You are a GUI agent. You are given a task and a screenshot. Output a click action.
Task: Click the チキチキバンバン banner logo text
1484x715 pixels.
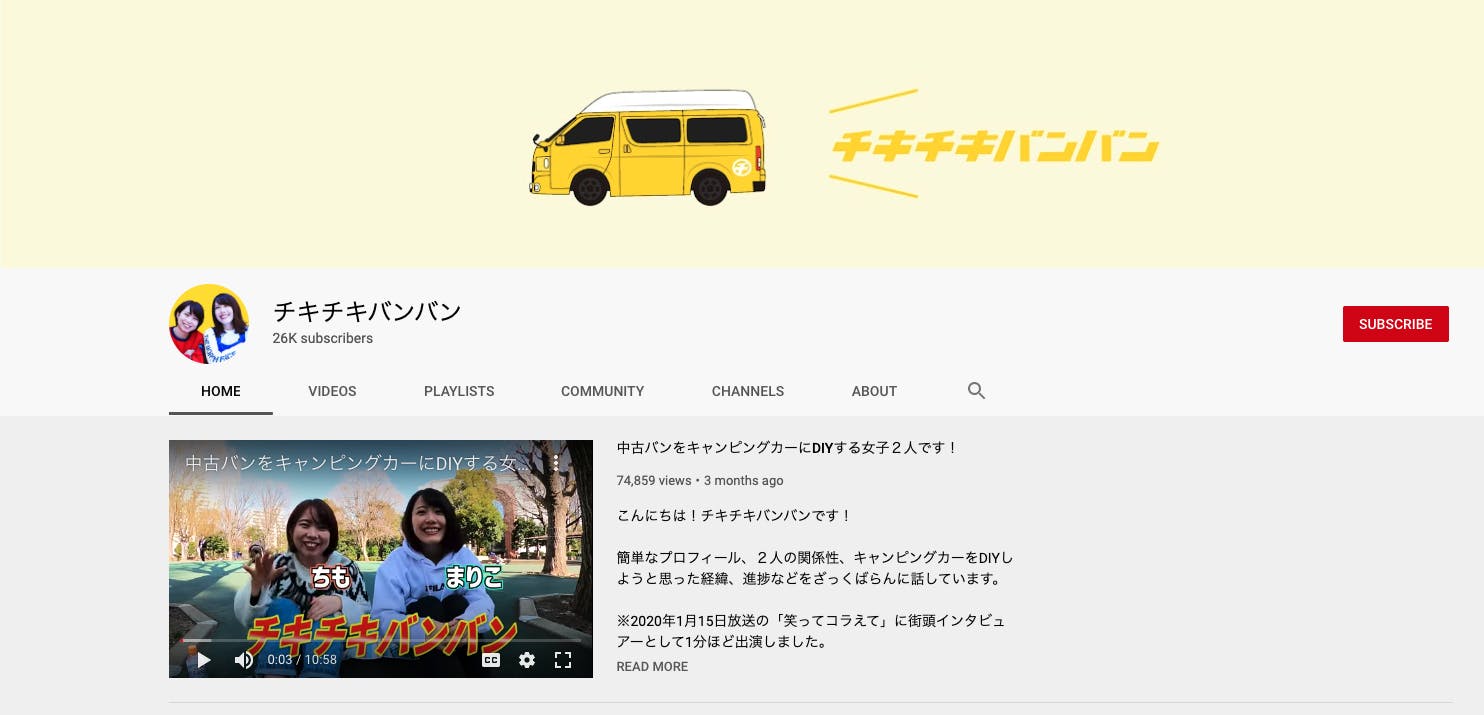[994, 147]
